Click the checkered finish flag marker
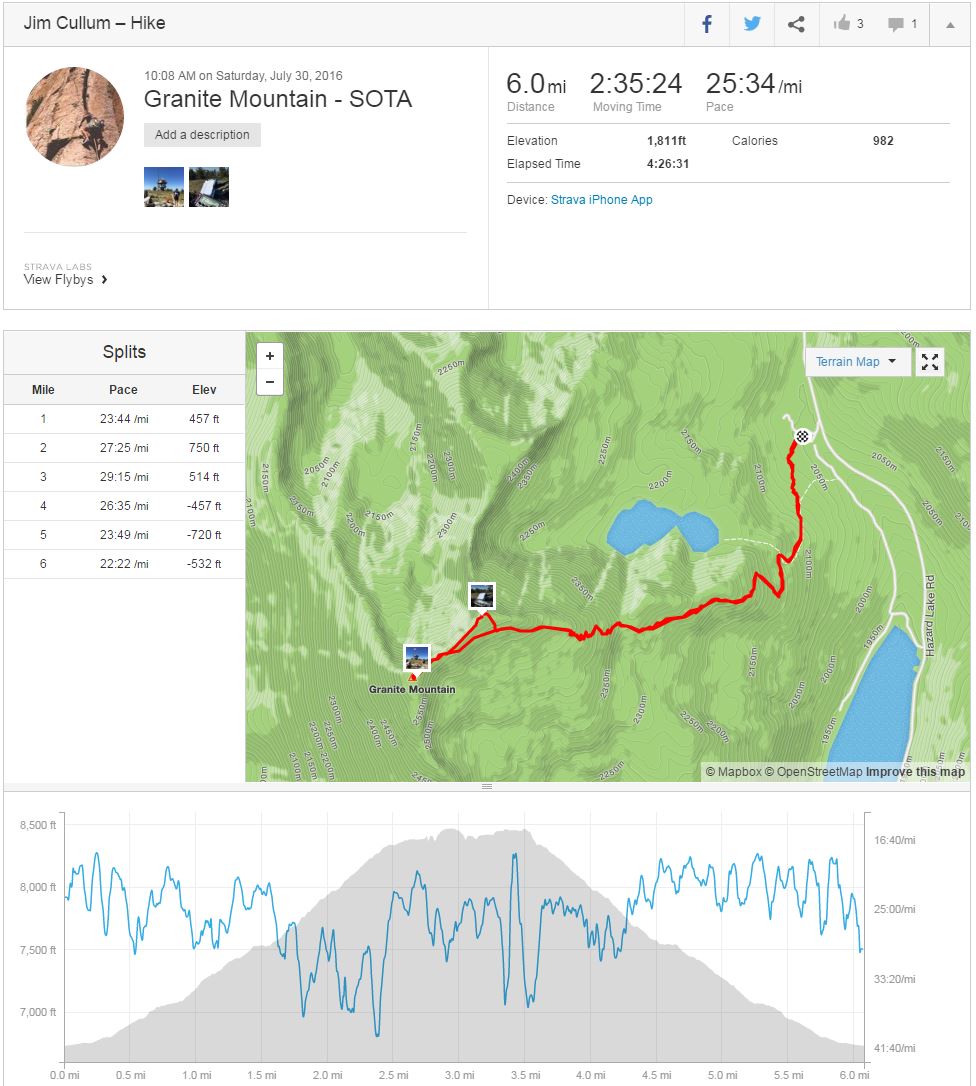 (802, 436)
